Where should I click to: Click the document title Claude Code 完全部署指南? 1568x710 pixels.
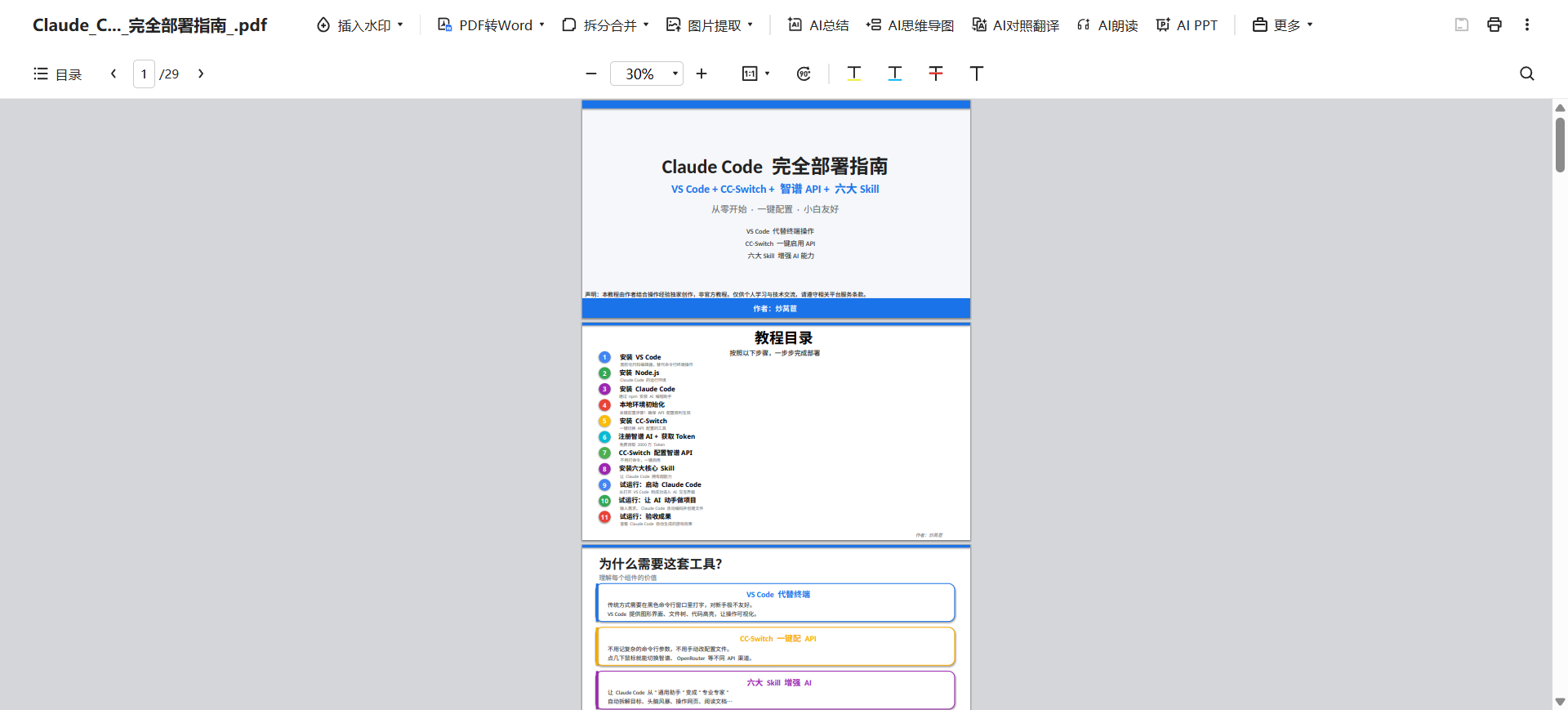pos(775,167)
